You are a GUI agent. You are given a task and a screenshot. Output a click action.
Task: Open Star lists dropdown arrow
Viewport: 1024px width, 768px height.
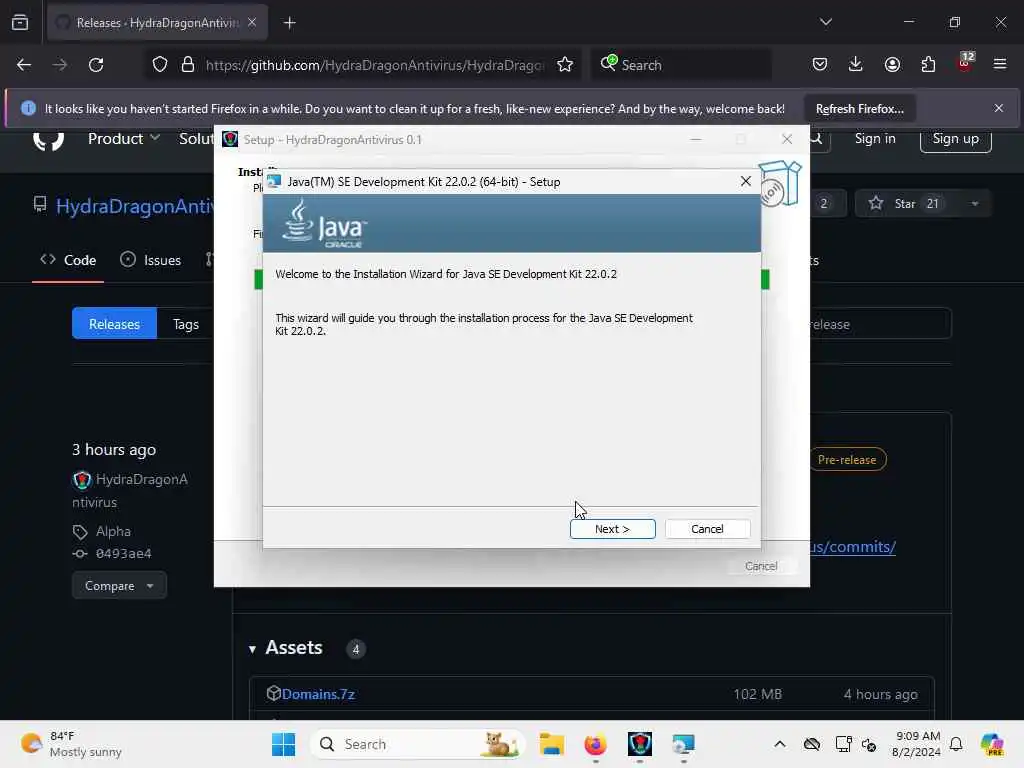tap(974, 204)
